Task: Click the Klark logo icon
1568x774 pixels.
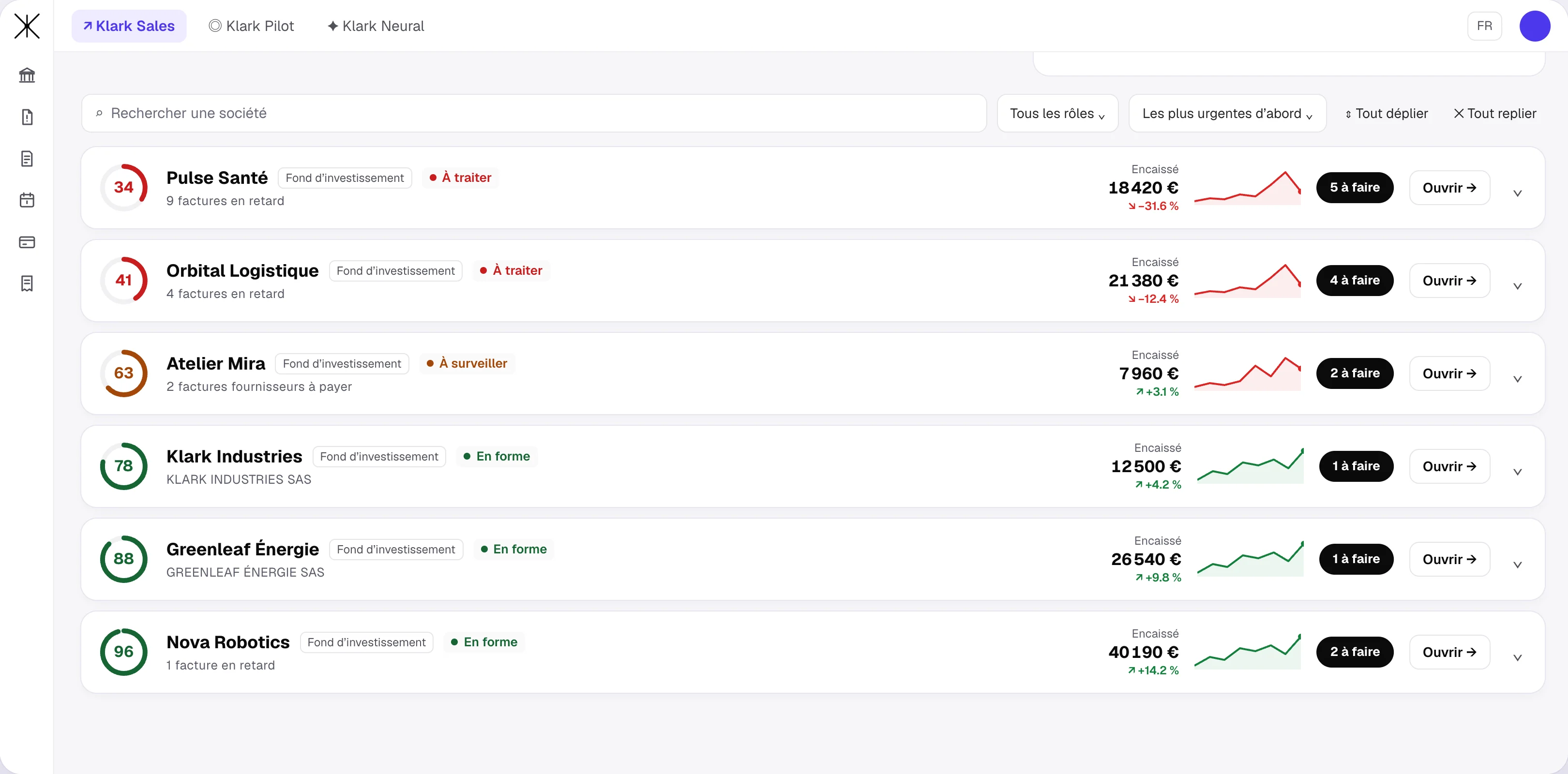Action: tap(27, 26)
